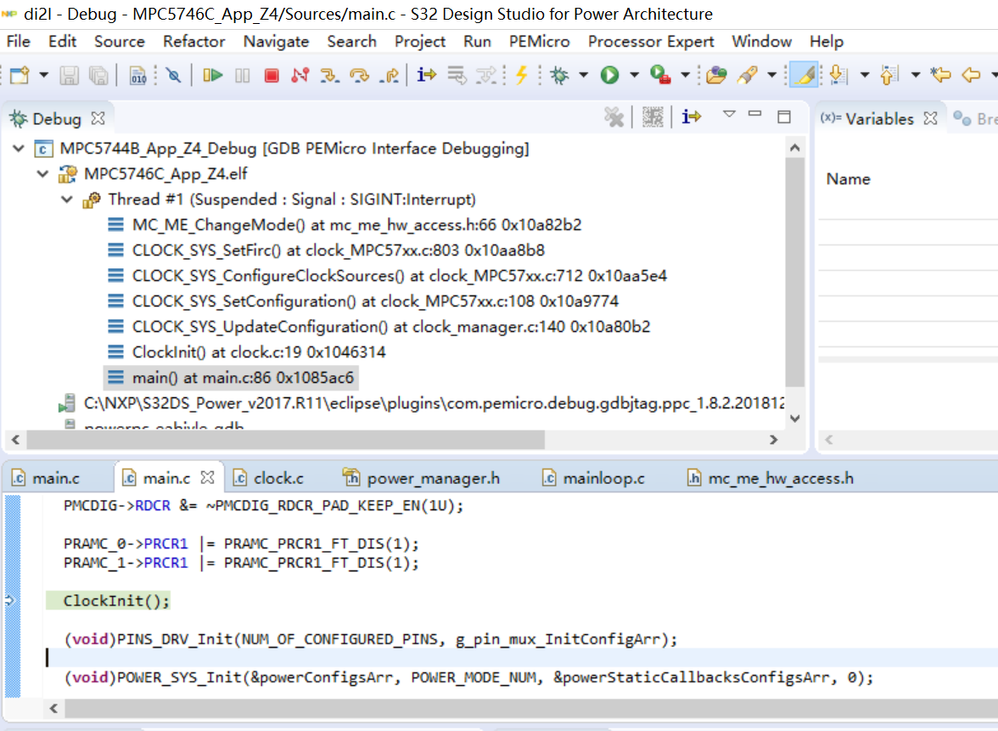Click the Debug view horizontal scrollbar thumb

(x=285, y=440)
